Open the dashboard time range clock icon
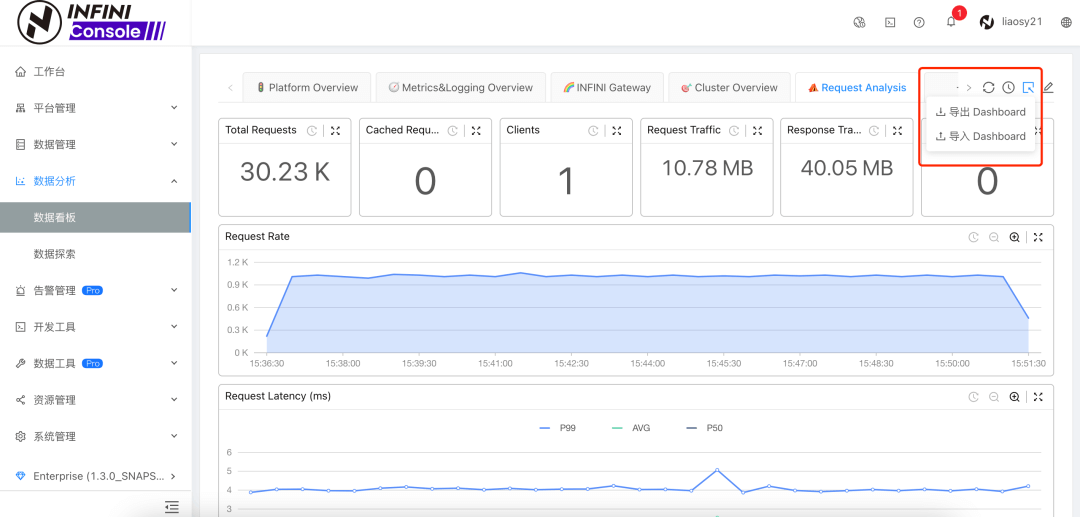 point(1008,87)
